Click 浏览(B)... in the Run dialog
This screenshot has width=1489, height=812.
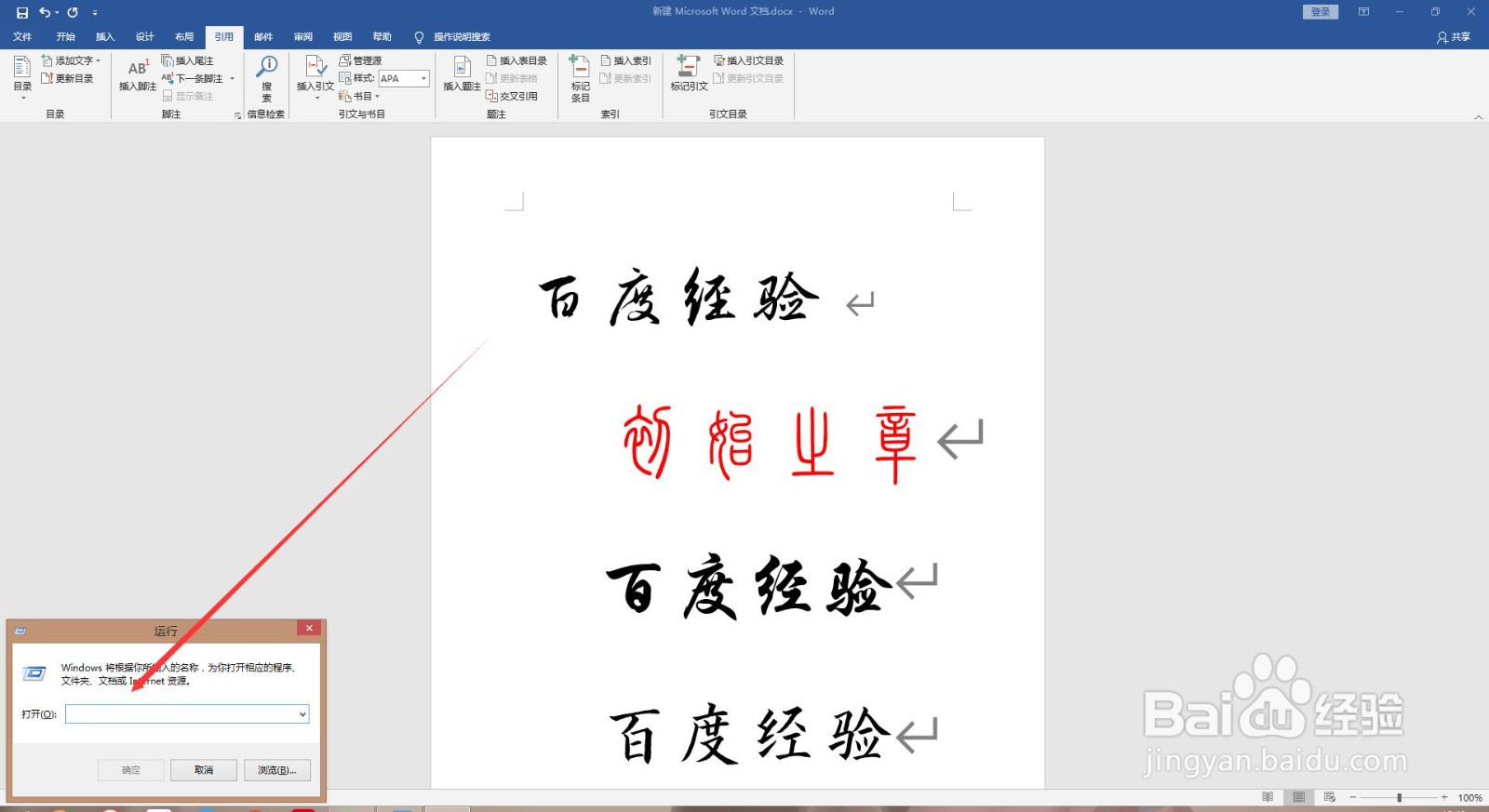click(x=277, y=770)
